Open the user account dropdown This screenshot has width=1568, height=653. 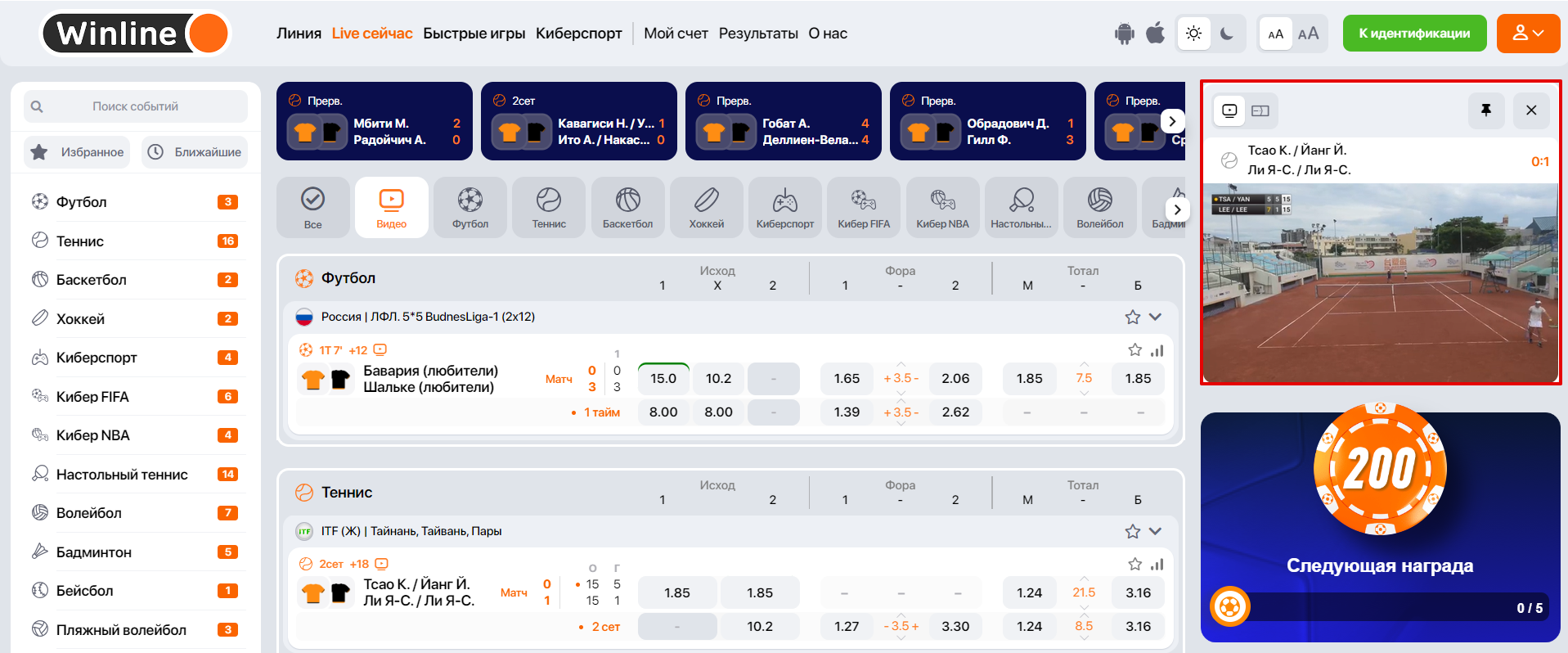tap(1527, 34)
